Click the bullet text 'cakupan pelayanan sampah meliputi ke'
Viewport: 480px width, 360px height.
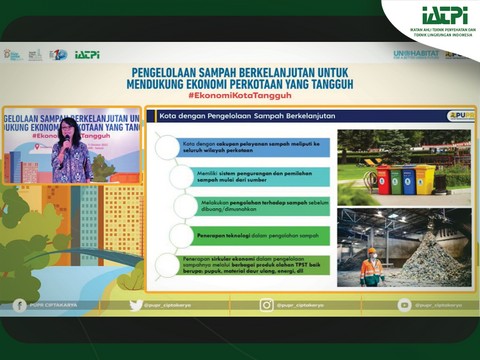(x=268, y=144)
